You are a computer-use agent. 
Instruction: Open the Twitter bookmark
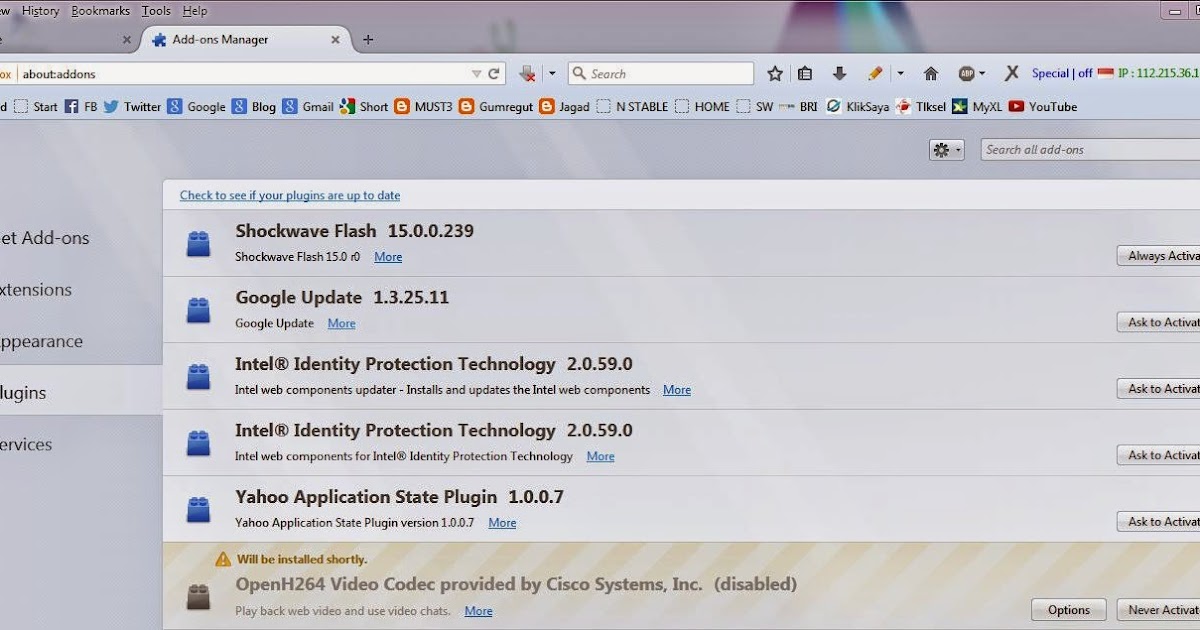pos(132,107)
